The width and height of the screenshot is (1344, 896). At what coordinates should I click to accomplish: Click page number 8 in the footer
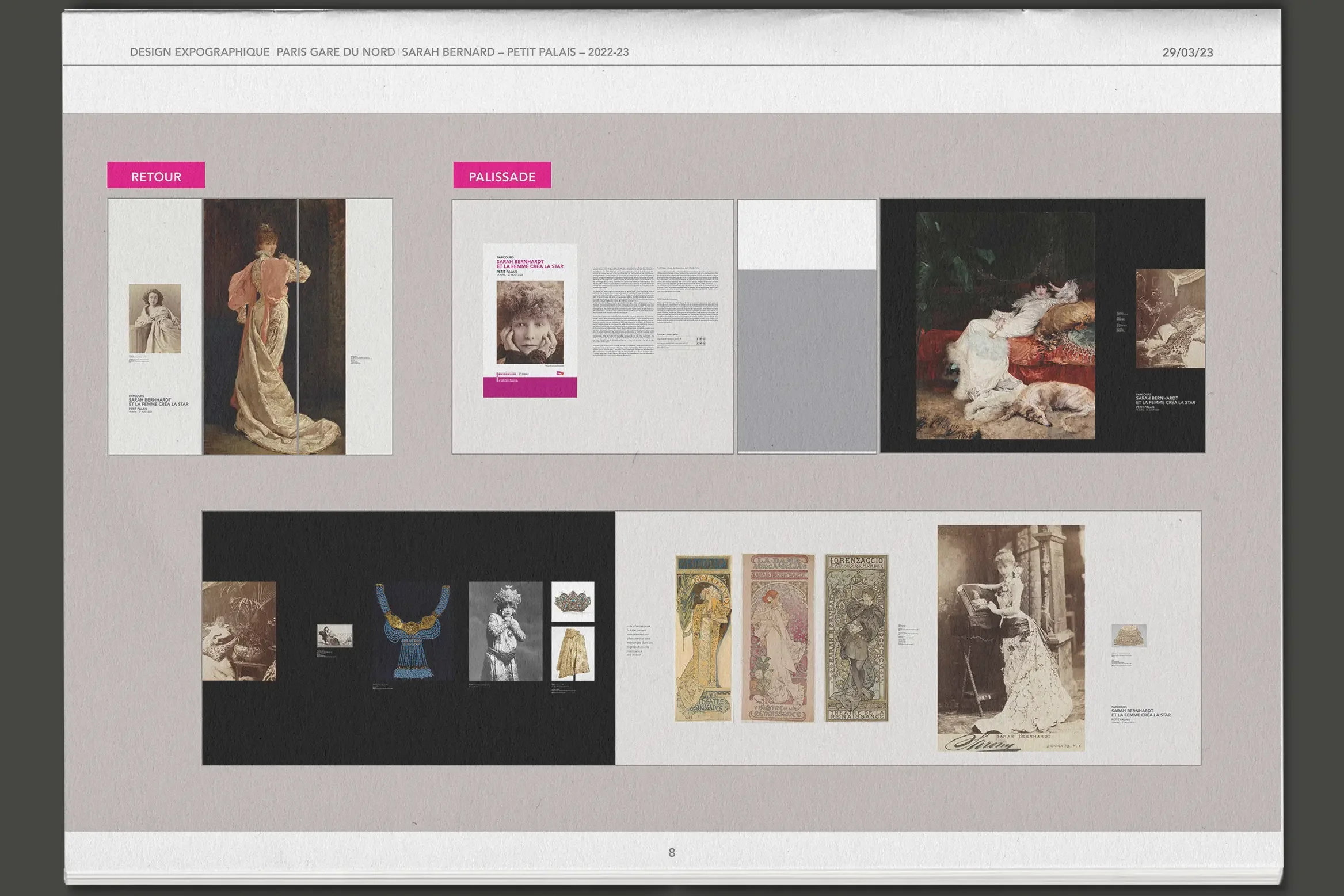coord(672,852)
